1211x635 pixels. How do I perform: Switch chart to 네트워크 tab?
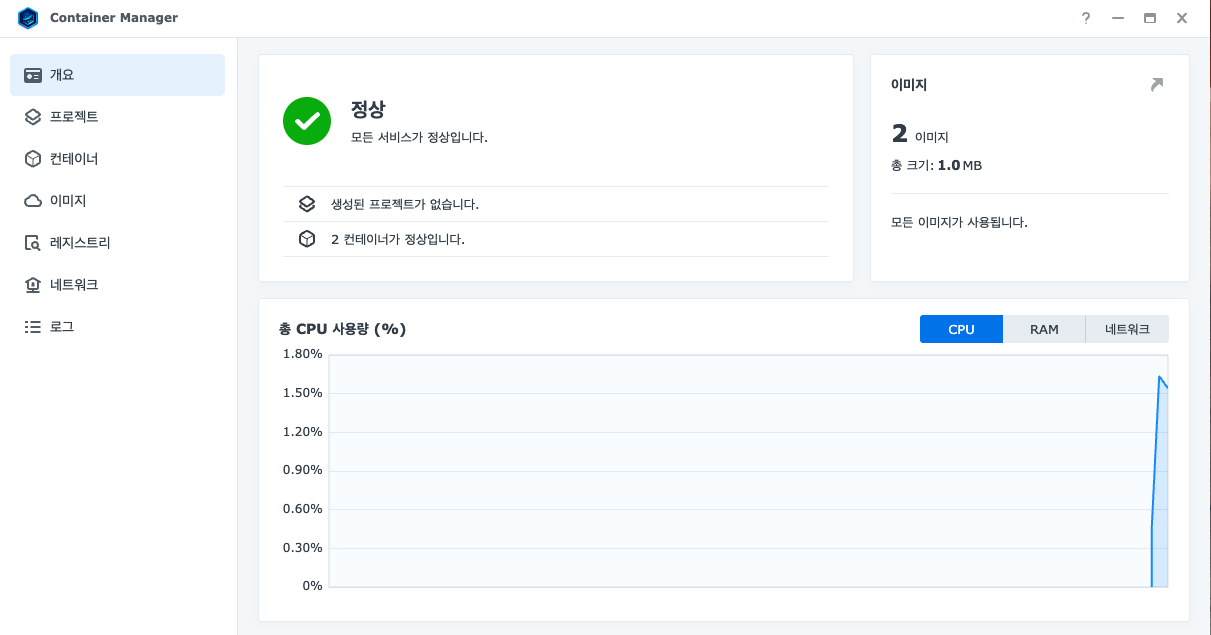pyautogui.click(x=1127, y=329)
